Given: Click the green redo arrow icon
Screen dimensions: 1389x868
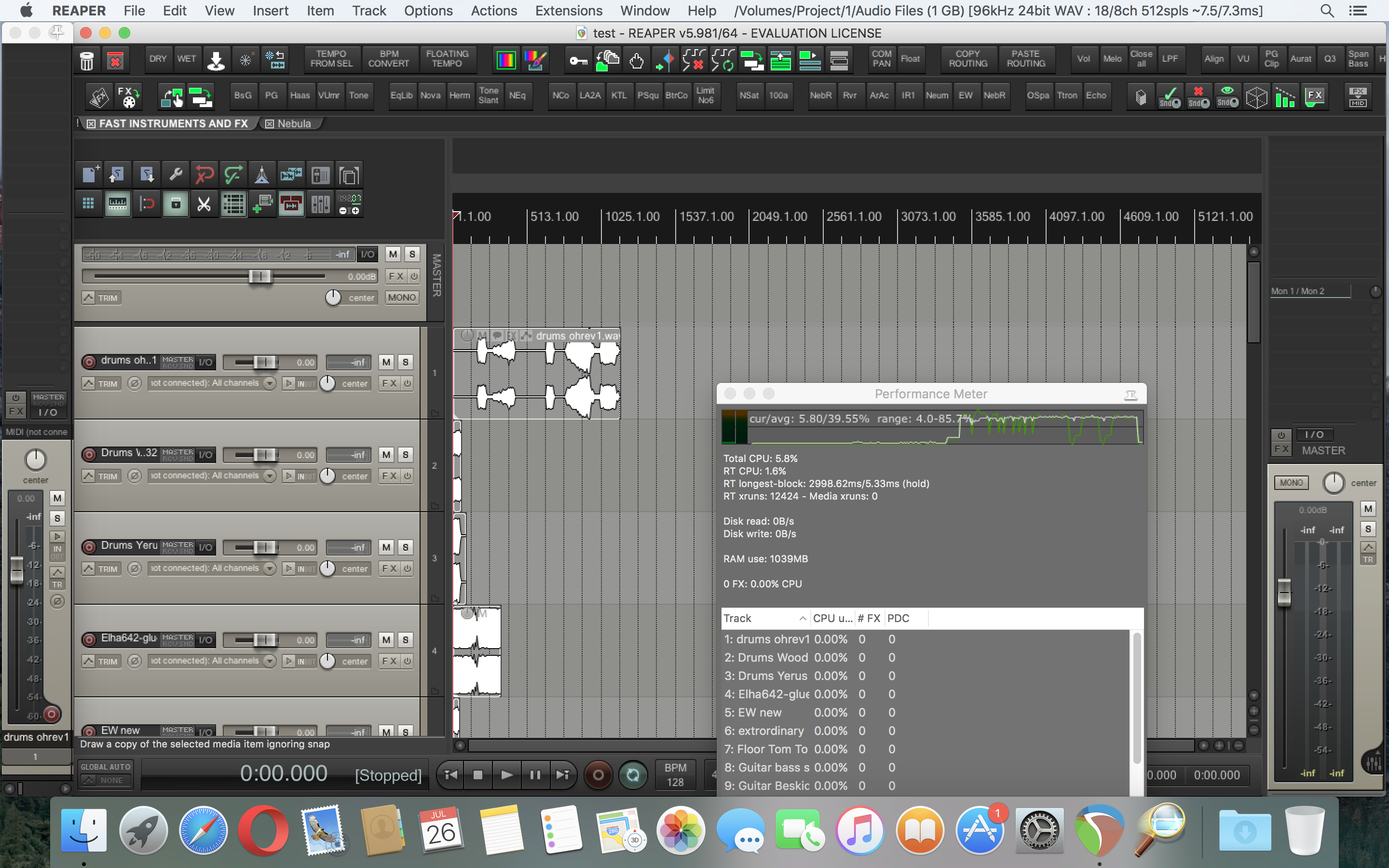Looking at the screenshot, I should click(233, 175).
